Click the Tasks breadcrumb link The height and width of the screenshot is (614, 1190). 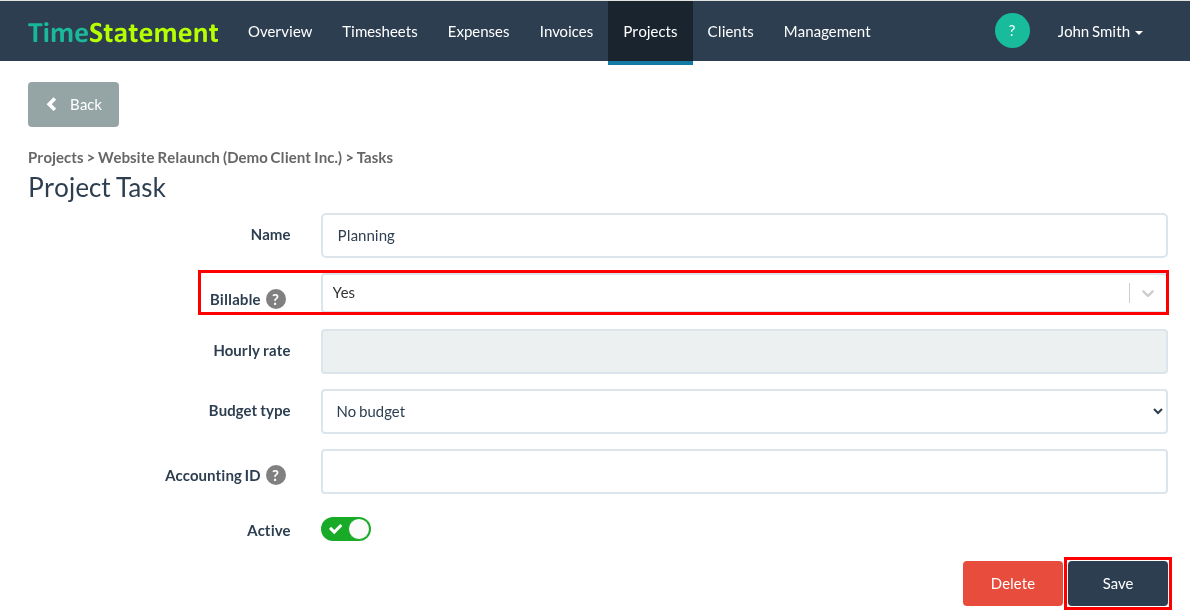(375, 158)
